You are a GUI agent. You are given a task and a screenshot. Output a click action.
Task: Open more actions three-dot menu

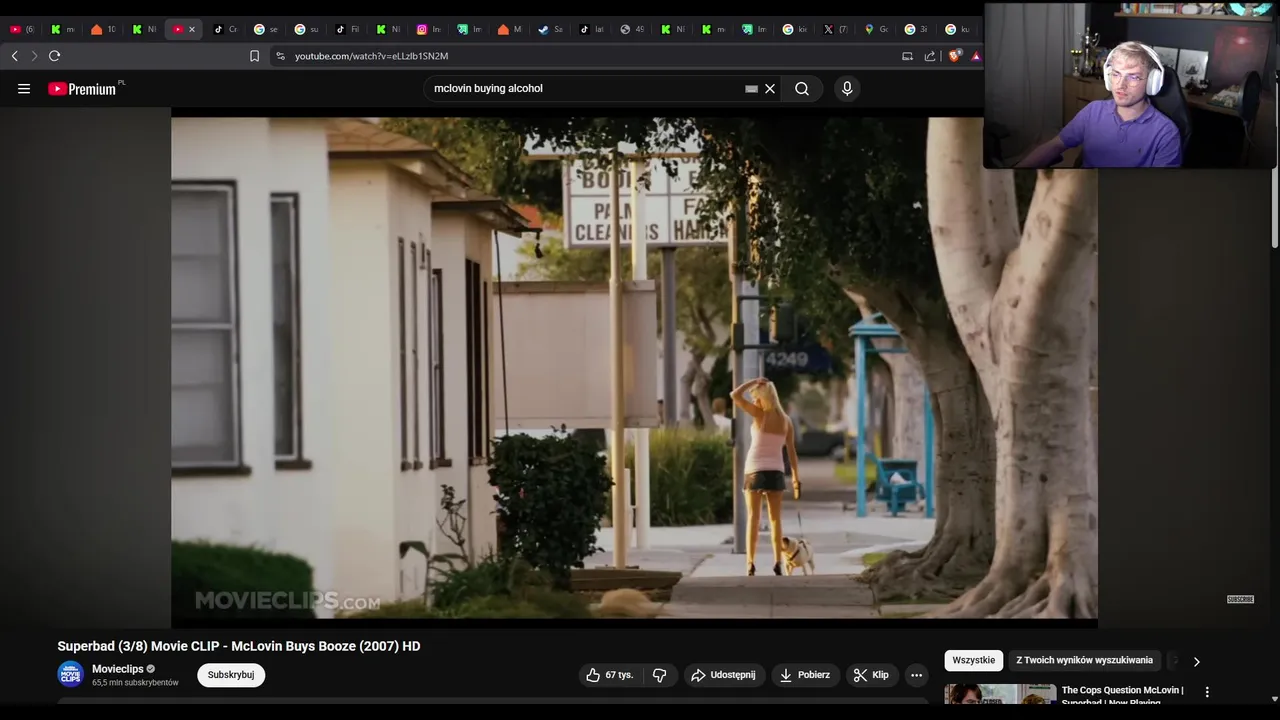(x=916, y=675)
